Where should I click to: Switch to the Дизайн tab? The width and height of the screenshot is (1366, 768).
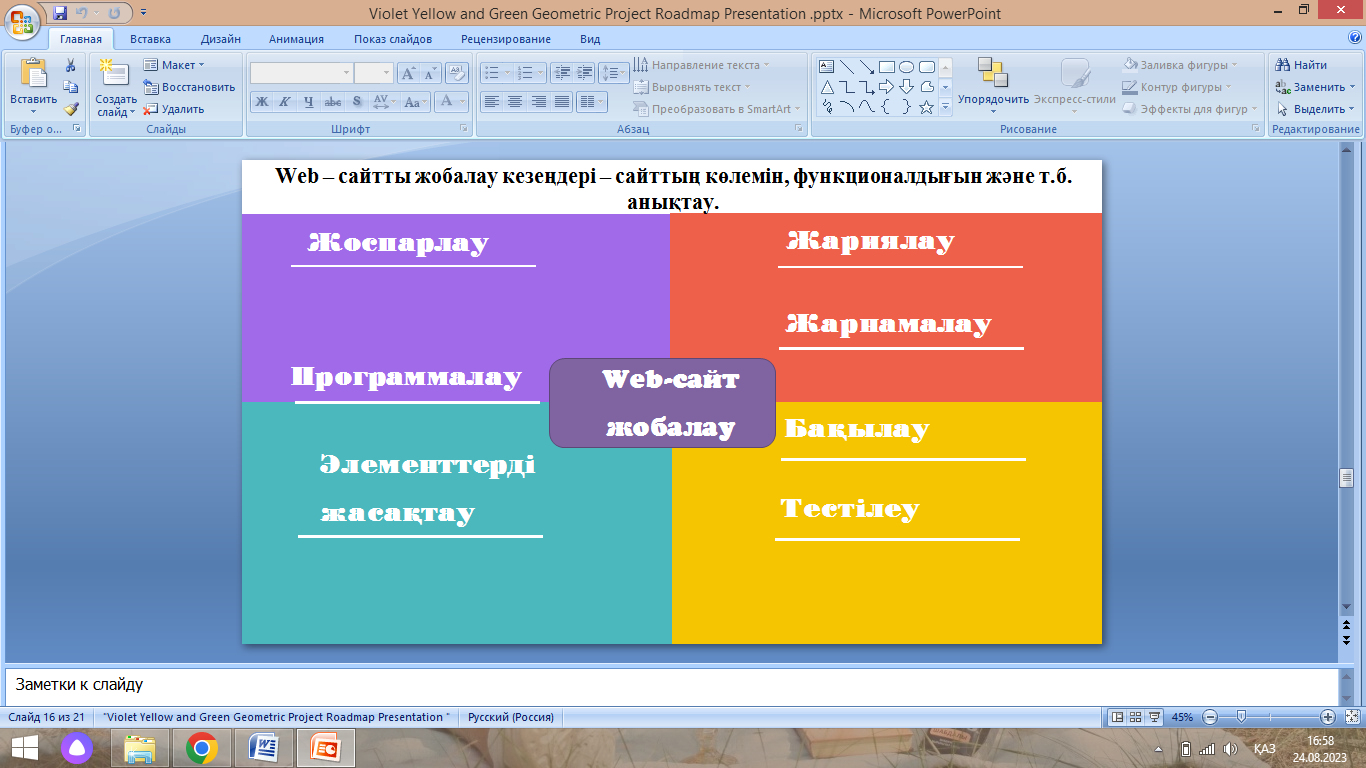(220, 39)
